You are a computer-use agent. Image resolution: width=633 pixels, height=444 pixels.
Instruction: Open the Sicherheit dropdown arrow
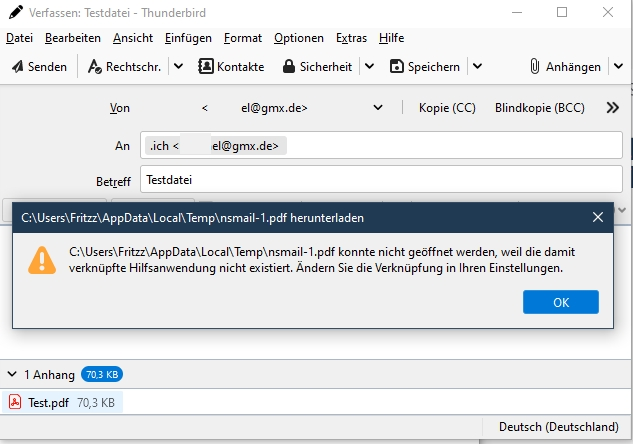[368, 67]
